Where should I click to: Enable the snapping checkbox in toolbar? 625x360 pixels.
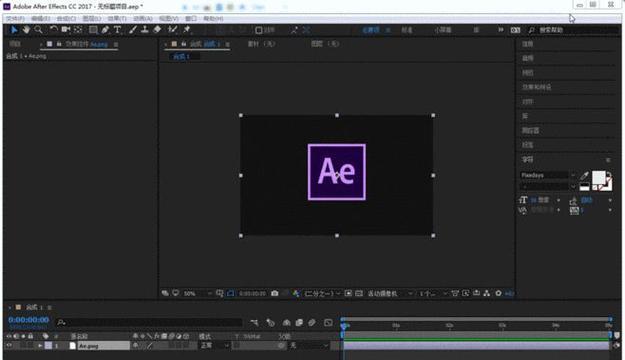(x=259, y=30)
